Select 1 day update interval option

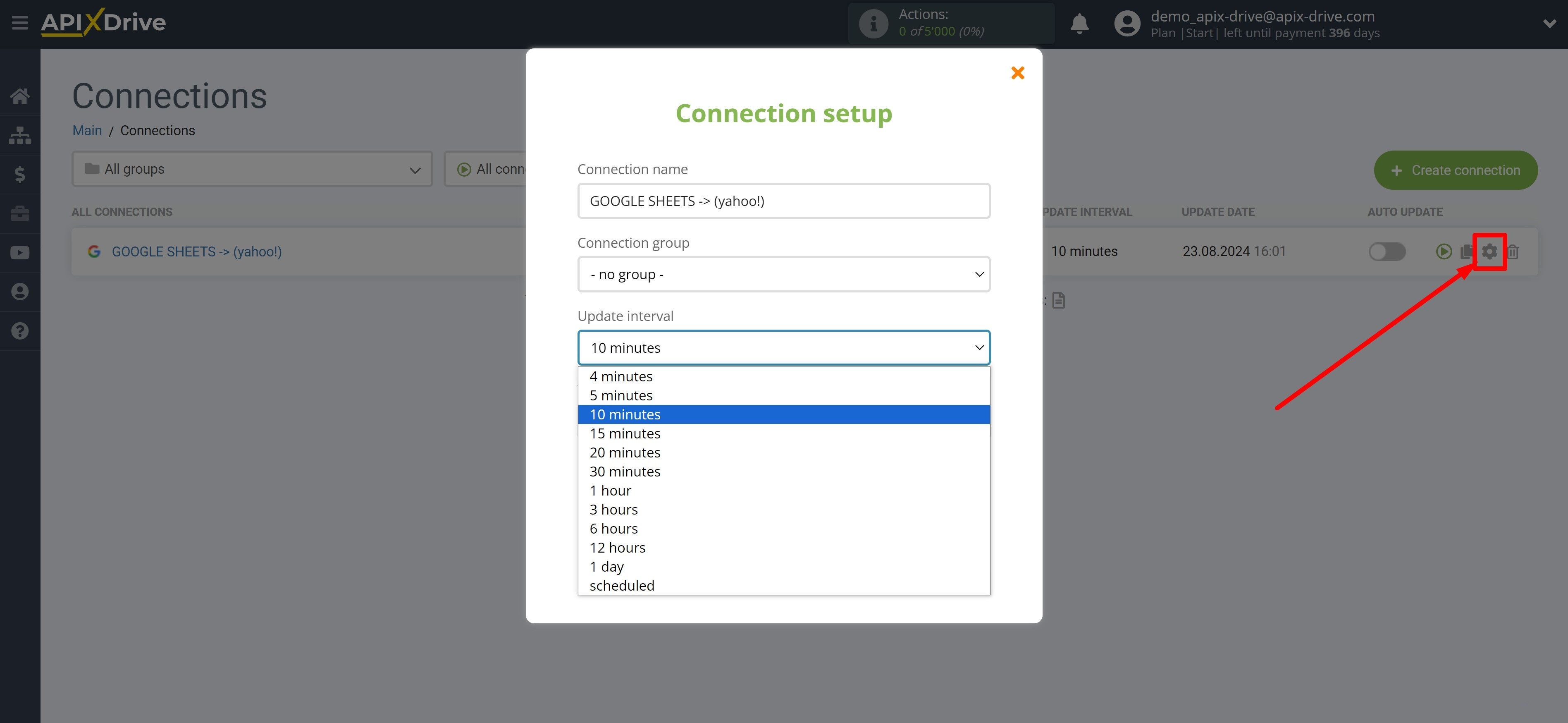point(606,566)
